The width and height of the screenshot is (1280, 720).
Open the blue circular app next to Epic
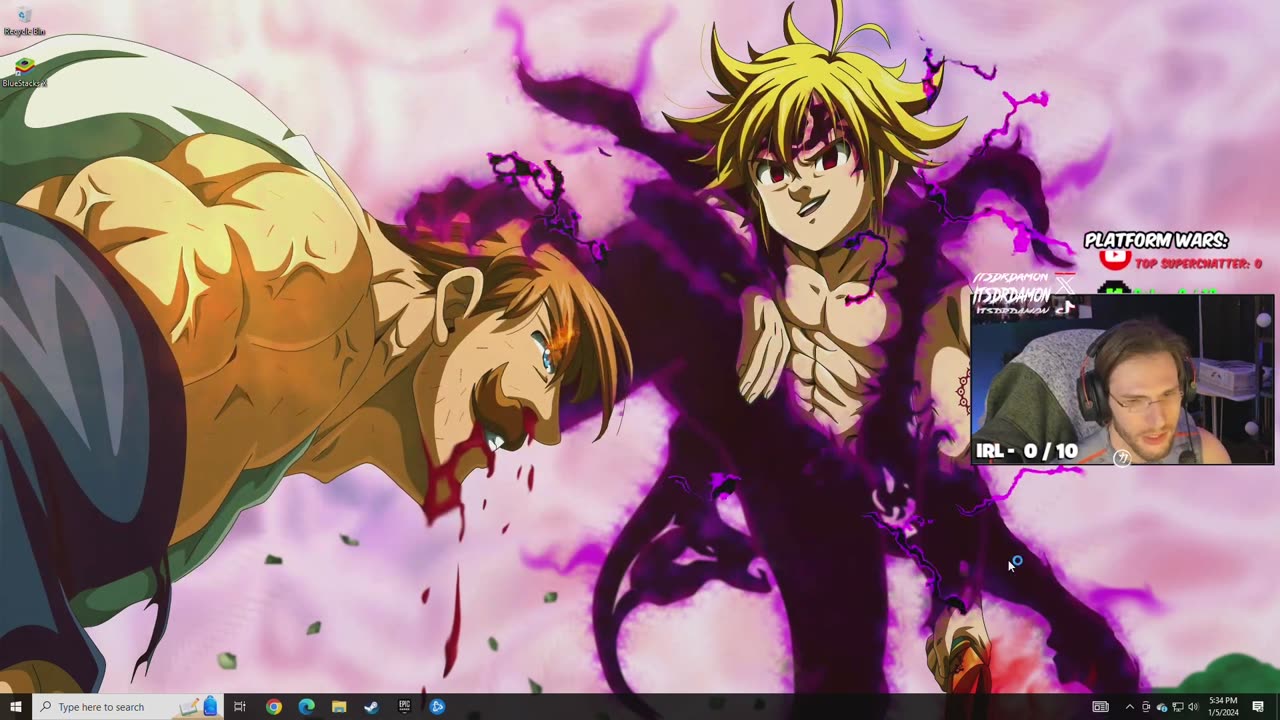tap(437, 707)
